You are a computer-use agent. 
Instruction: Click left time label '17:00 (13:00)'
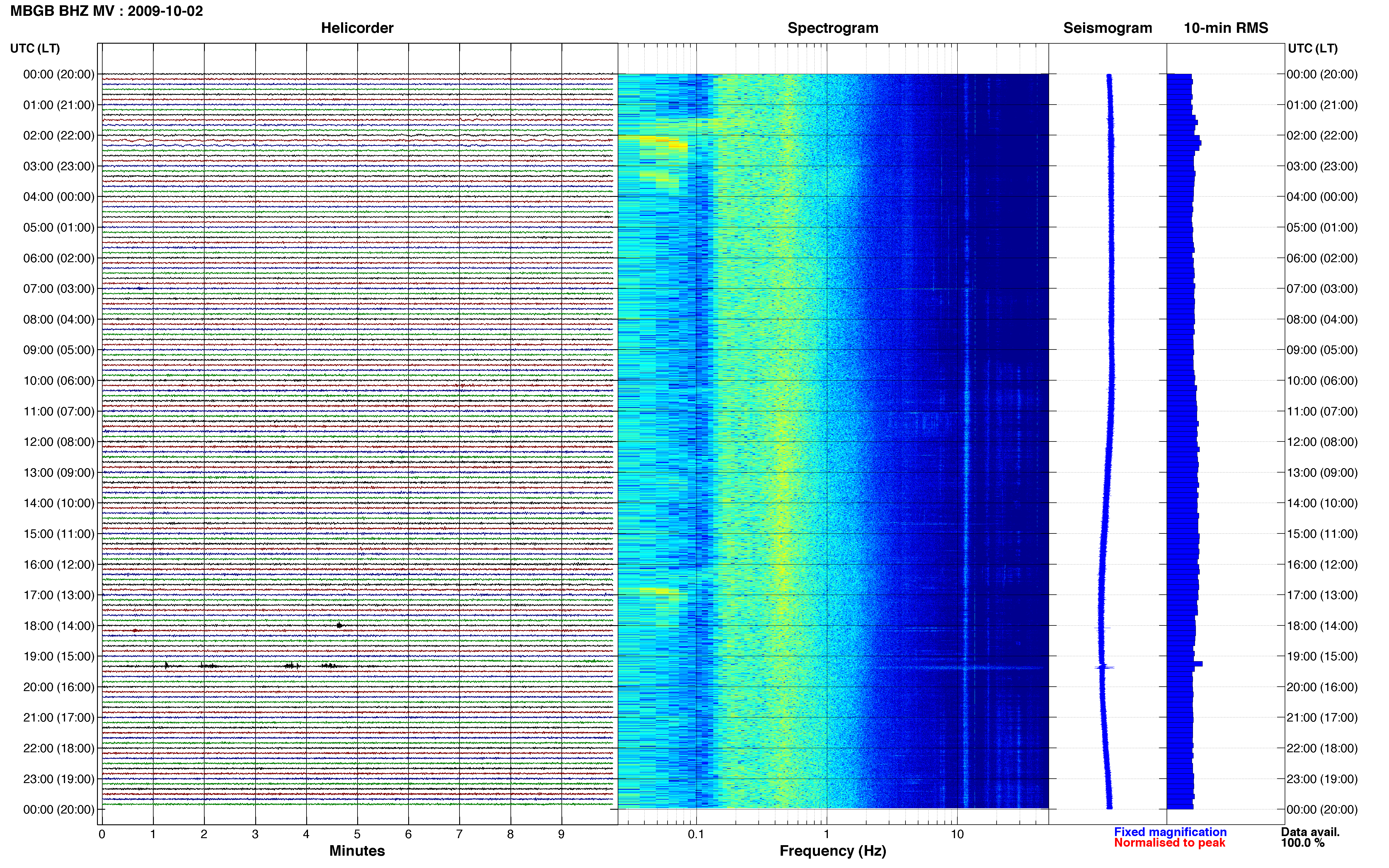click(59, 595)
